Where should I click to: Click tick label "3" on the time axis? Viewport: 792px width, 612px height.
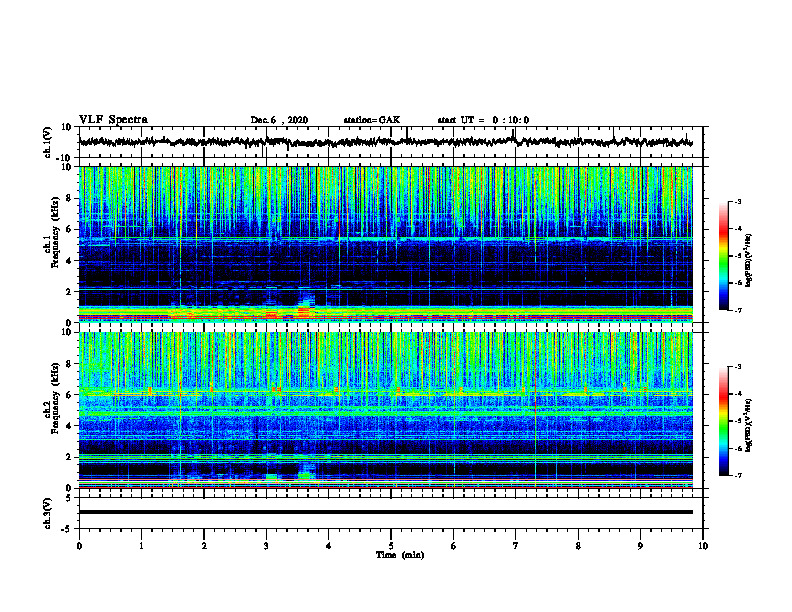click(266, 546)
